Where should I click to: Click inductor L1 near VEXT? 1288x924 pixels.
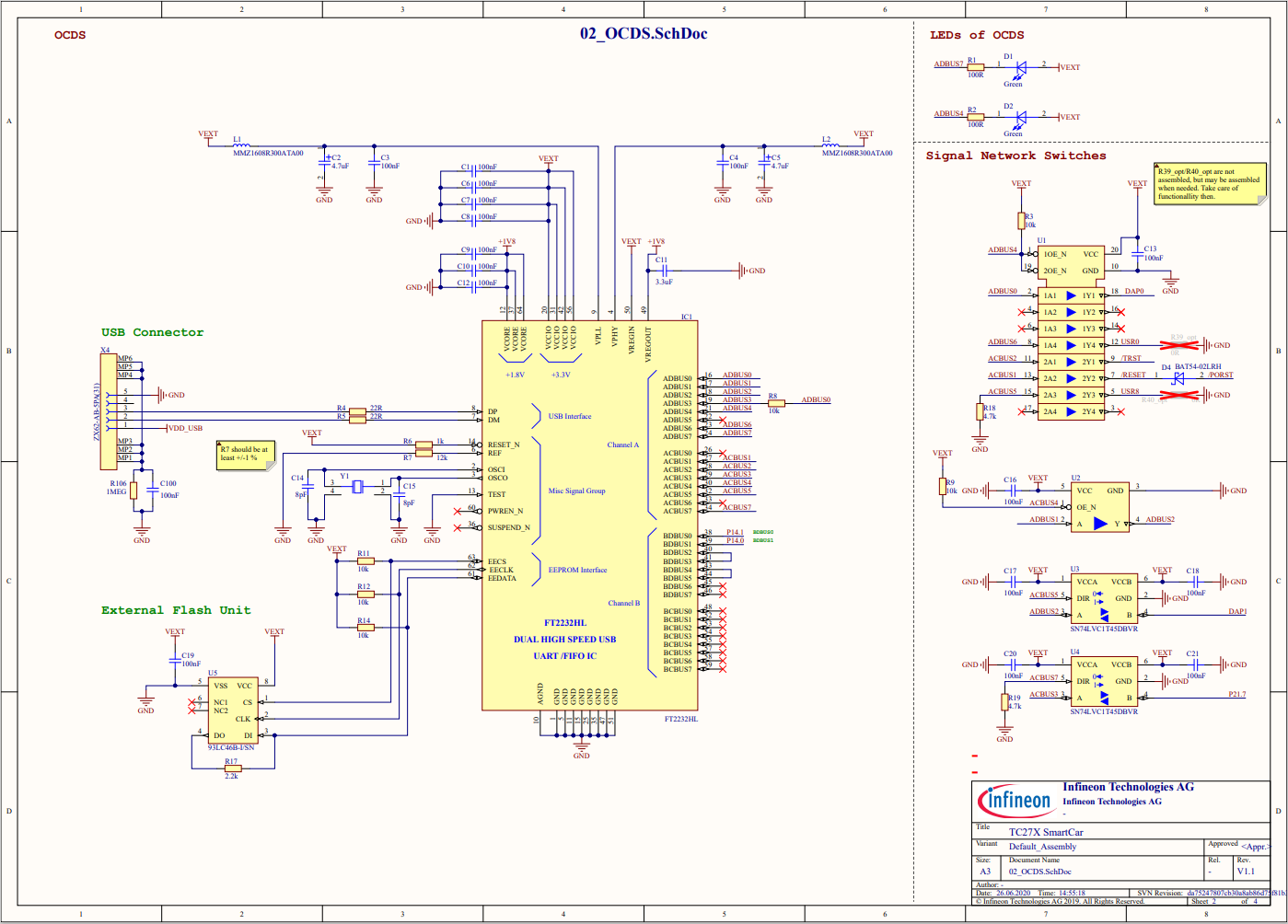pos(239,145)
